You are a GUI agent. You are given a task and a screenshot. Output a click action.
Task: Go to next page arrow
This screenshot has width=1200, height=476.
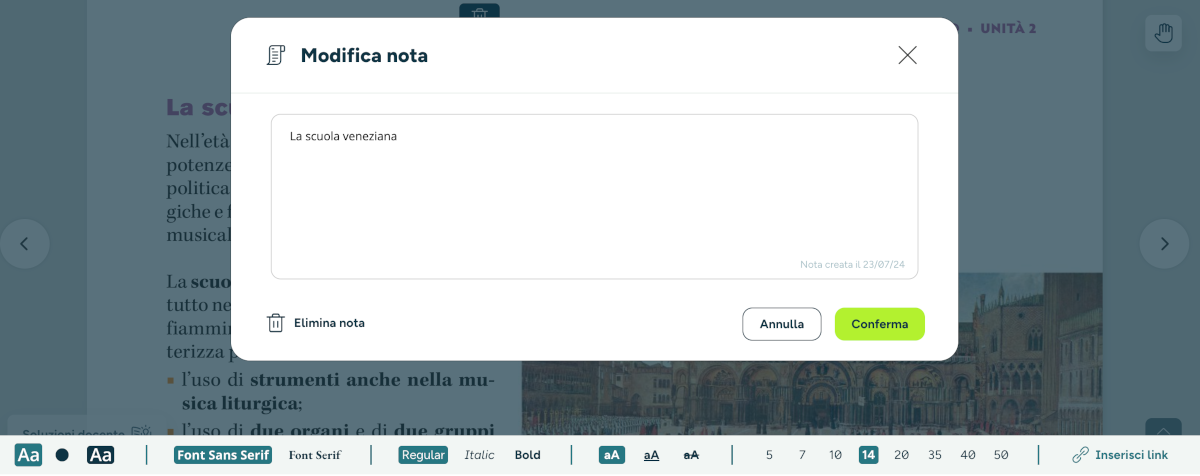(x=1164, y=243)
